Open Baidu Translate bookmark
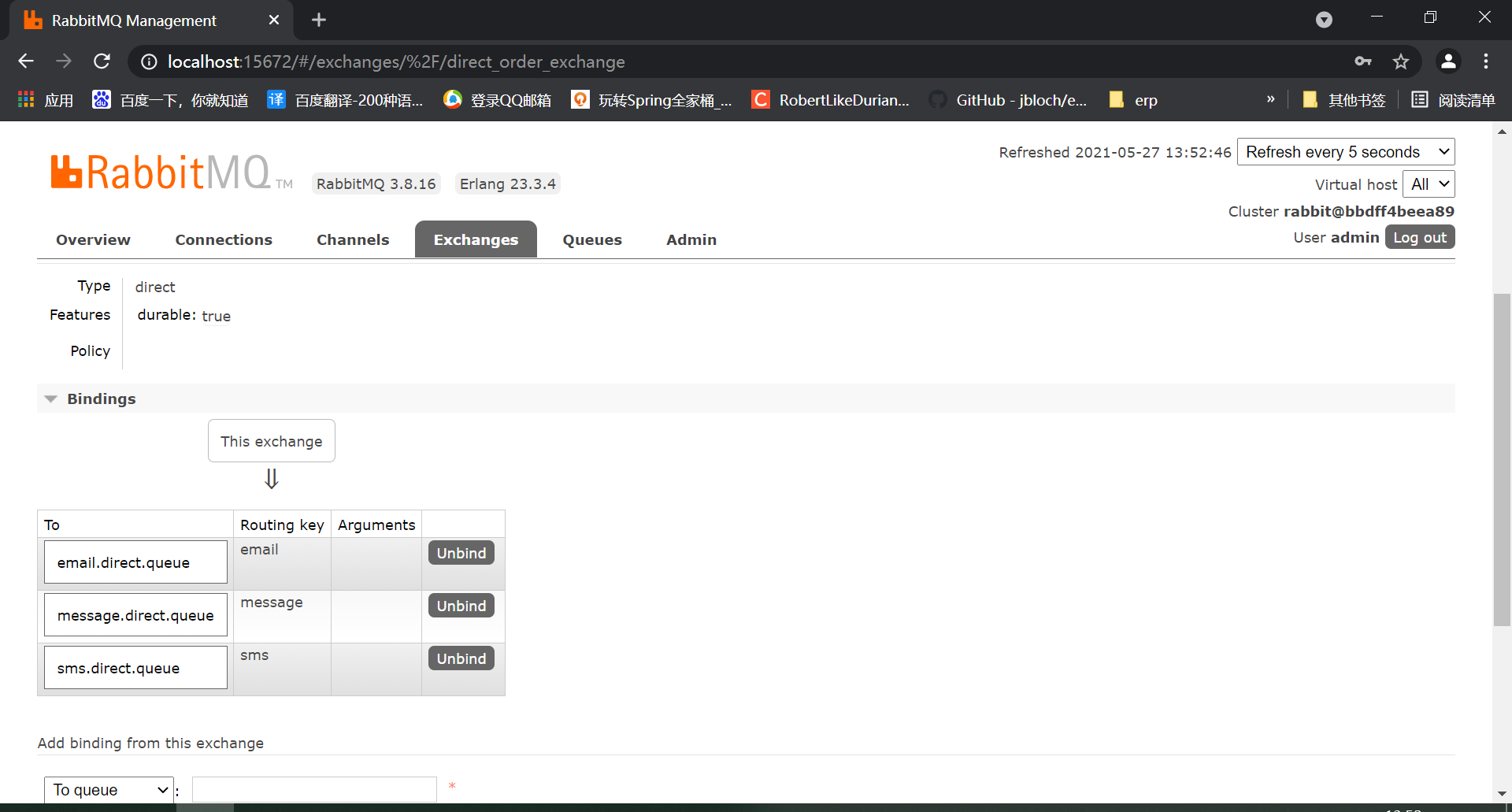 point(346,100)
